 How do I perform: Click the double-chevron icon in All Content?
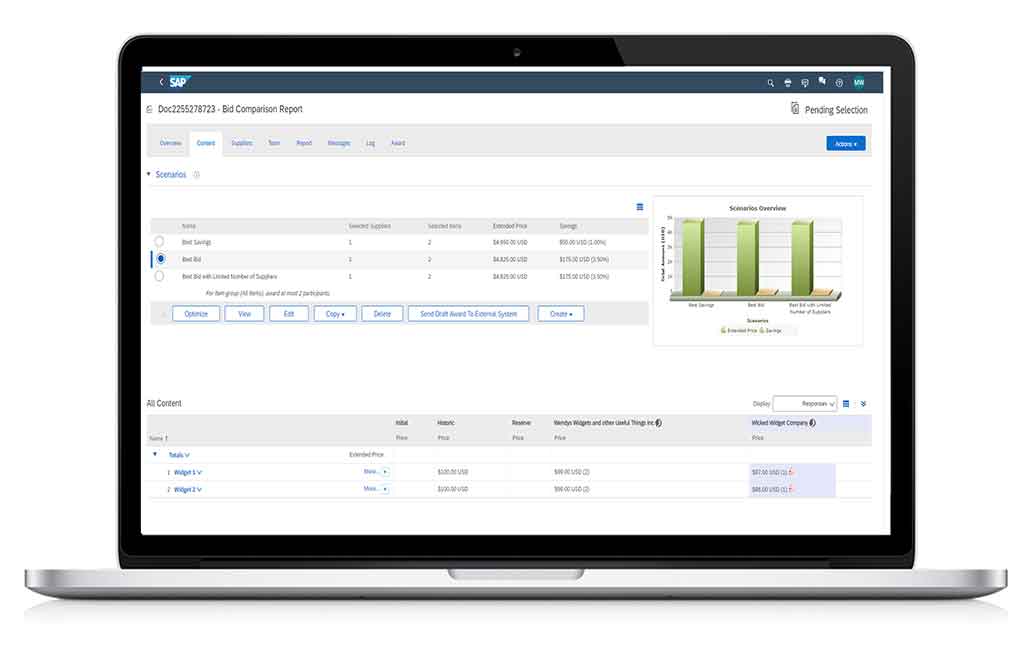863,404
